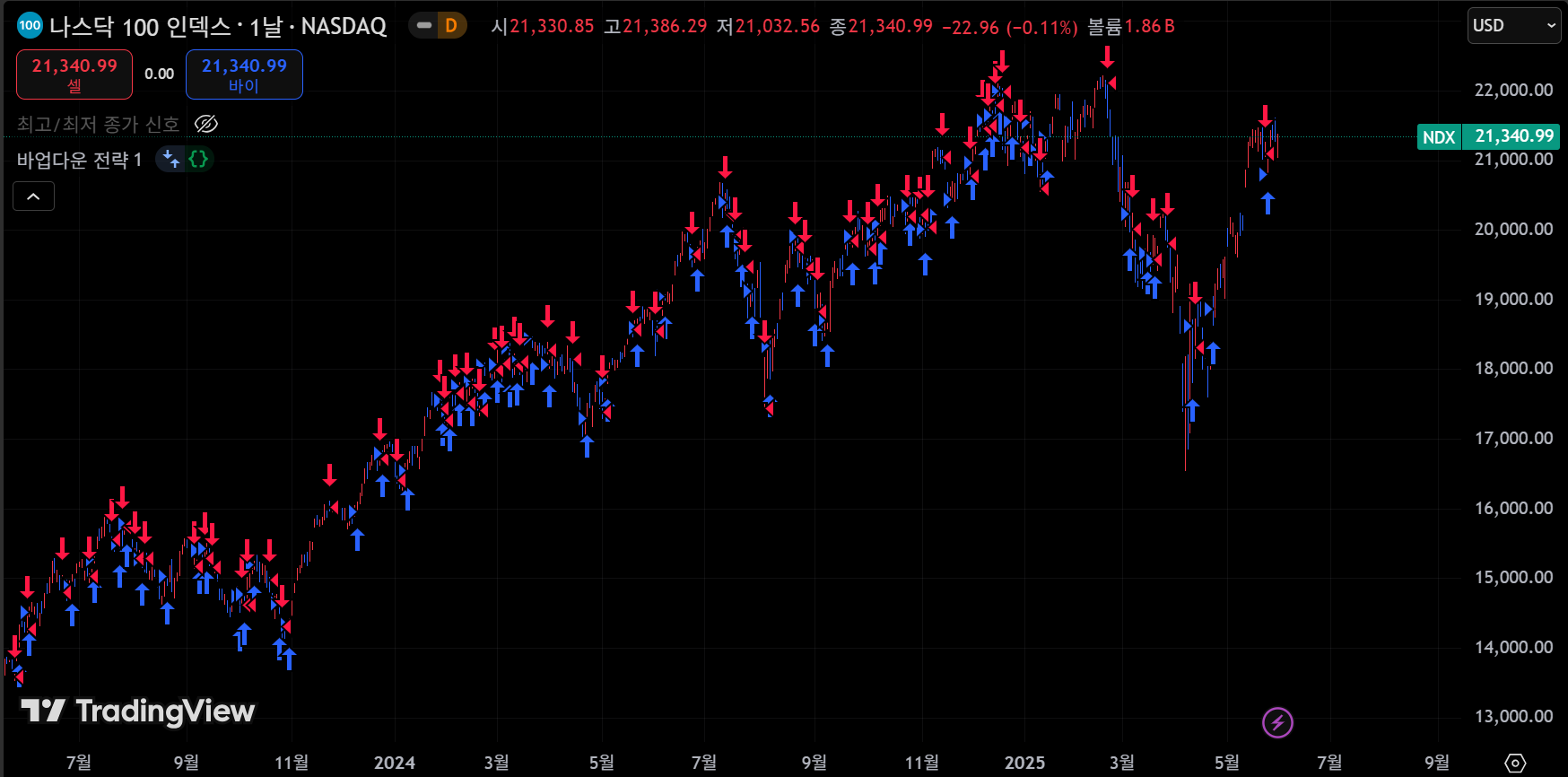Click the Nasdaq 100 symbol logo badge

pos(30,26)
